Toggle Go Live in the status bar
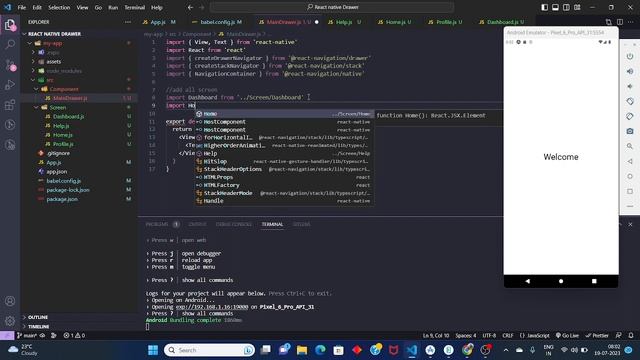Image resolution: width=640 pixels, height=360 pixels. click(567, 336)
